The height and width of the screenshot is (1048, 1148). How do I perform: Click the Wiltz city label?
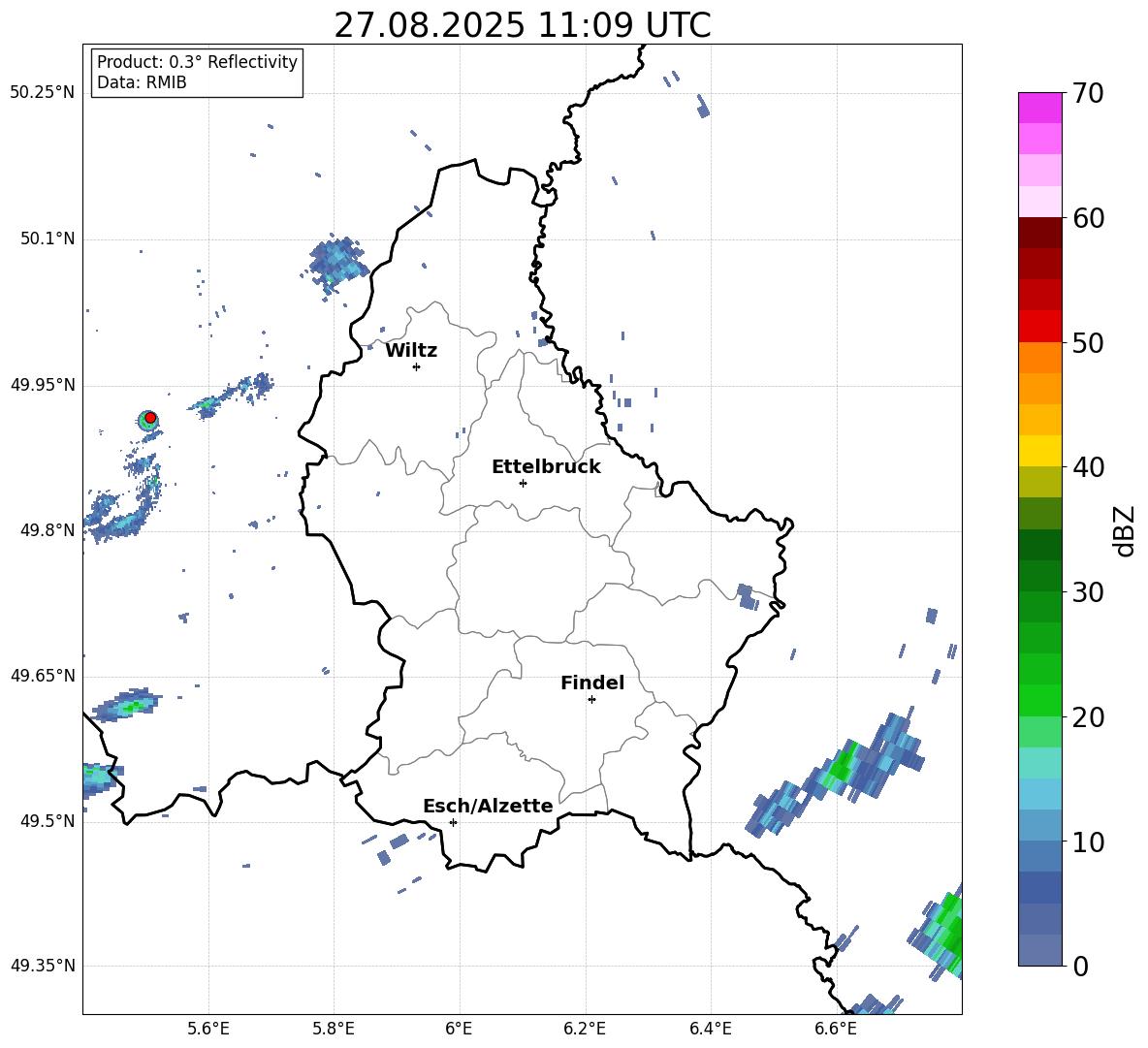coord(411,351)
